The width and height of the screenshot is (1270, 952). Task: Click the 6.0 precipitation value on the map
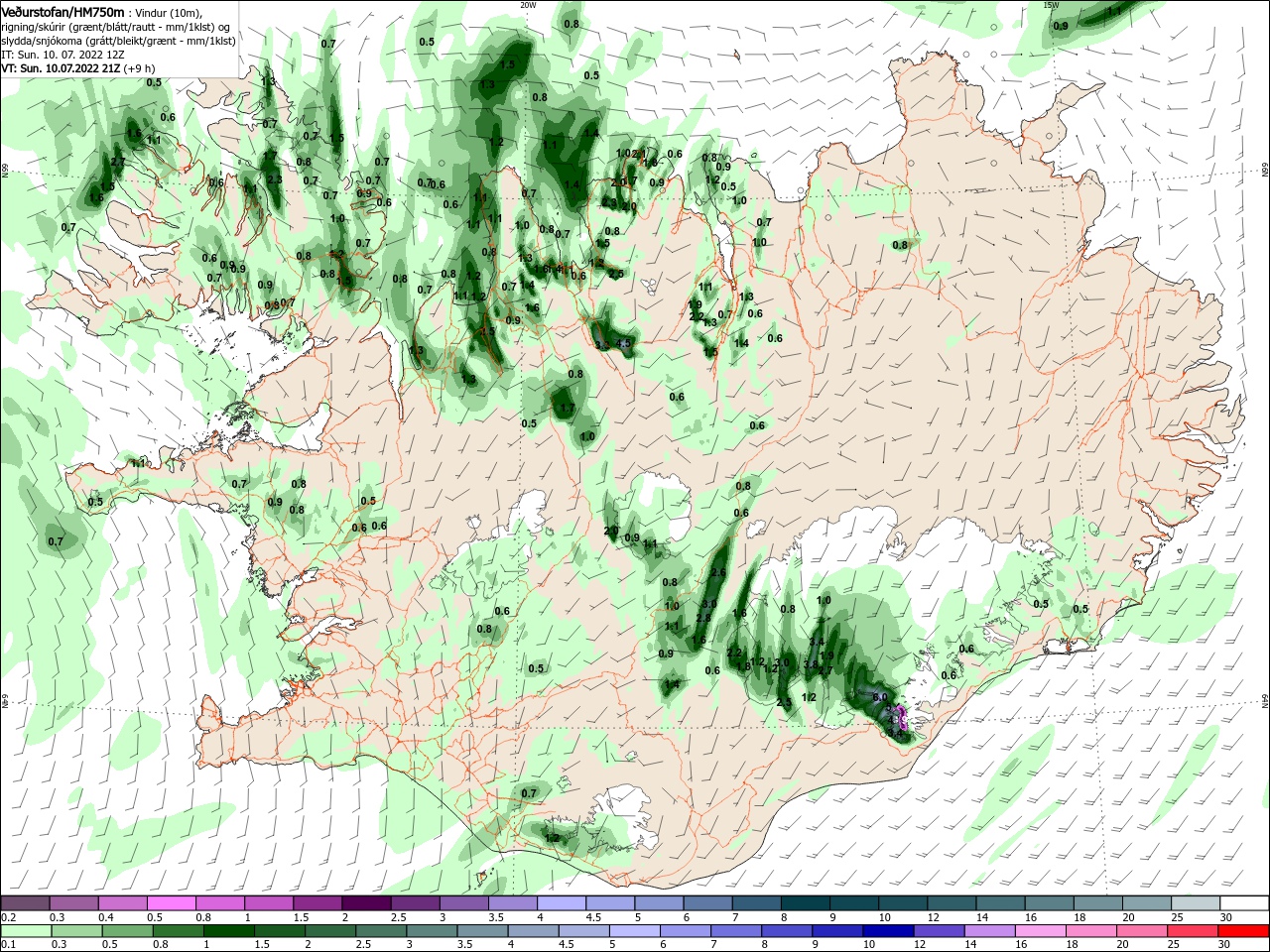879,697
